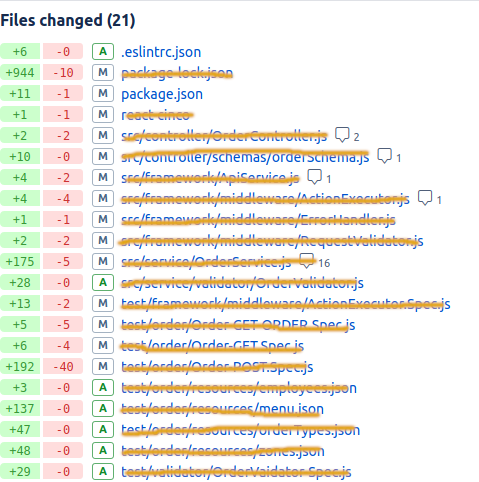Click the 'M' badge beside OrderService.js

coord(103,262)
